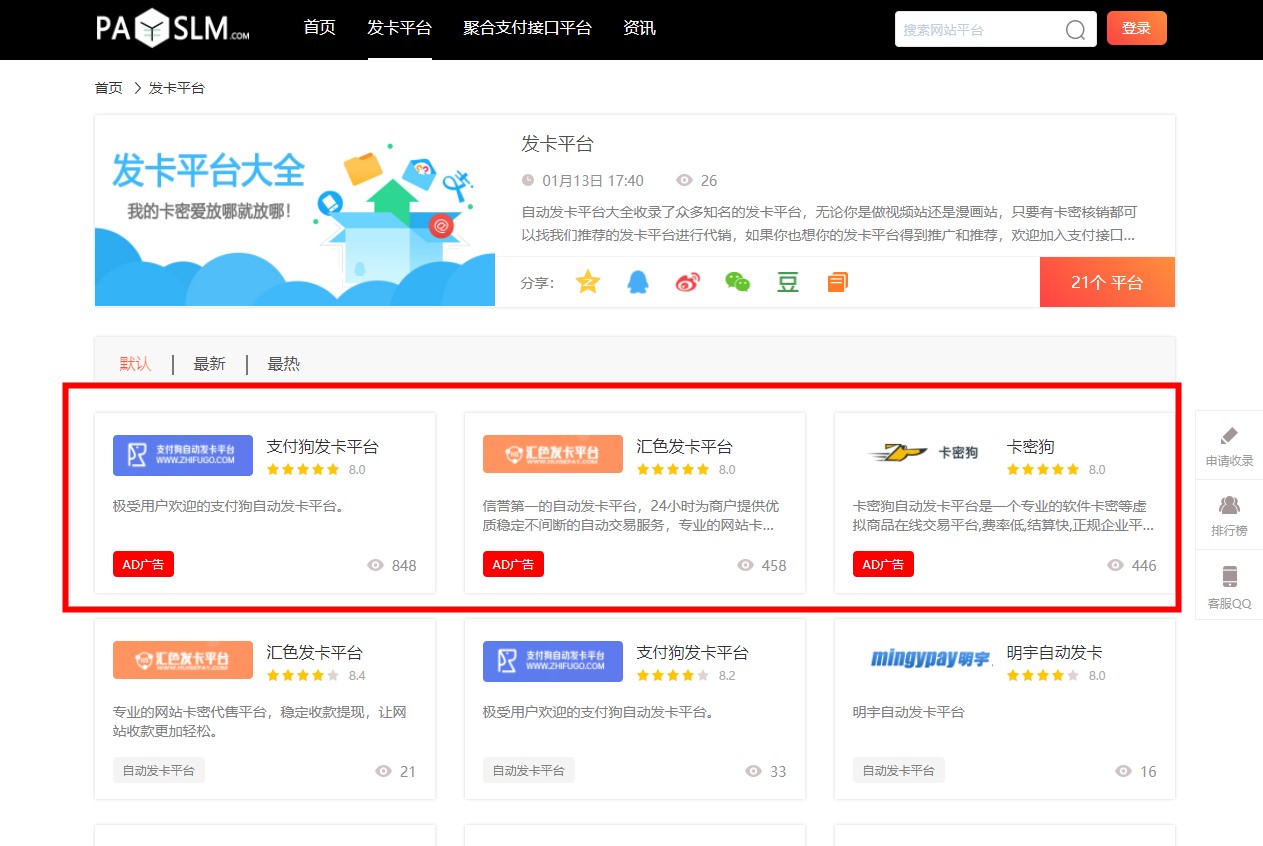Select the 最热 sort tab
The height and width of the screenshot is (846, 1263).
[x=283, y=364]
